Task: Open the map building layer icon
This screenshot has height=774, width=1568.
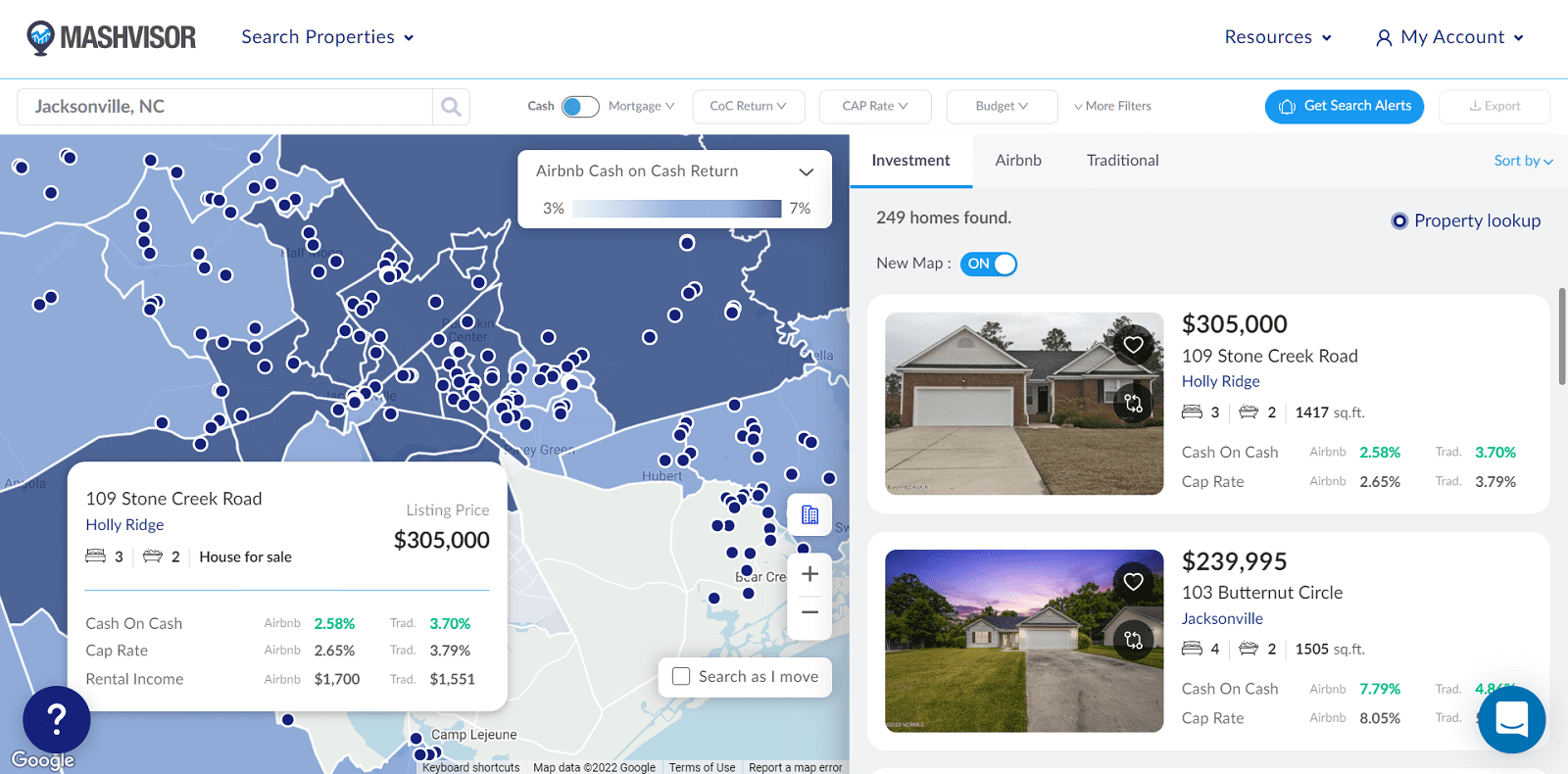Action: click(x=809, y=515)
